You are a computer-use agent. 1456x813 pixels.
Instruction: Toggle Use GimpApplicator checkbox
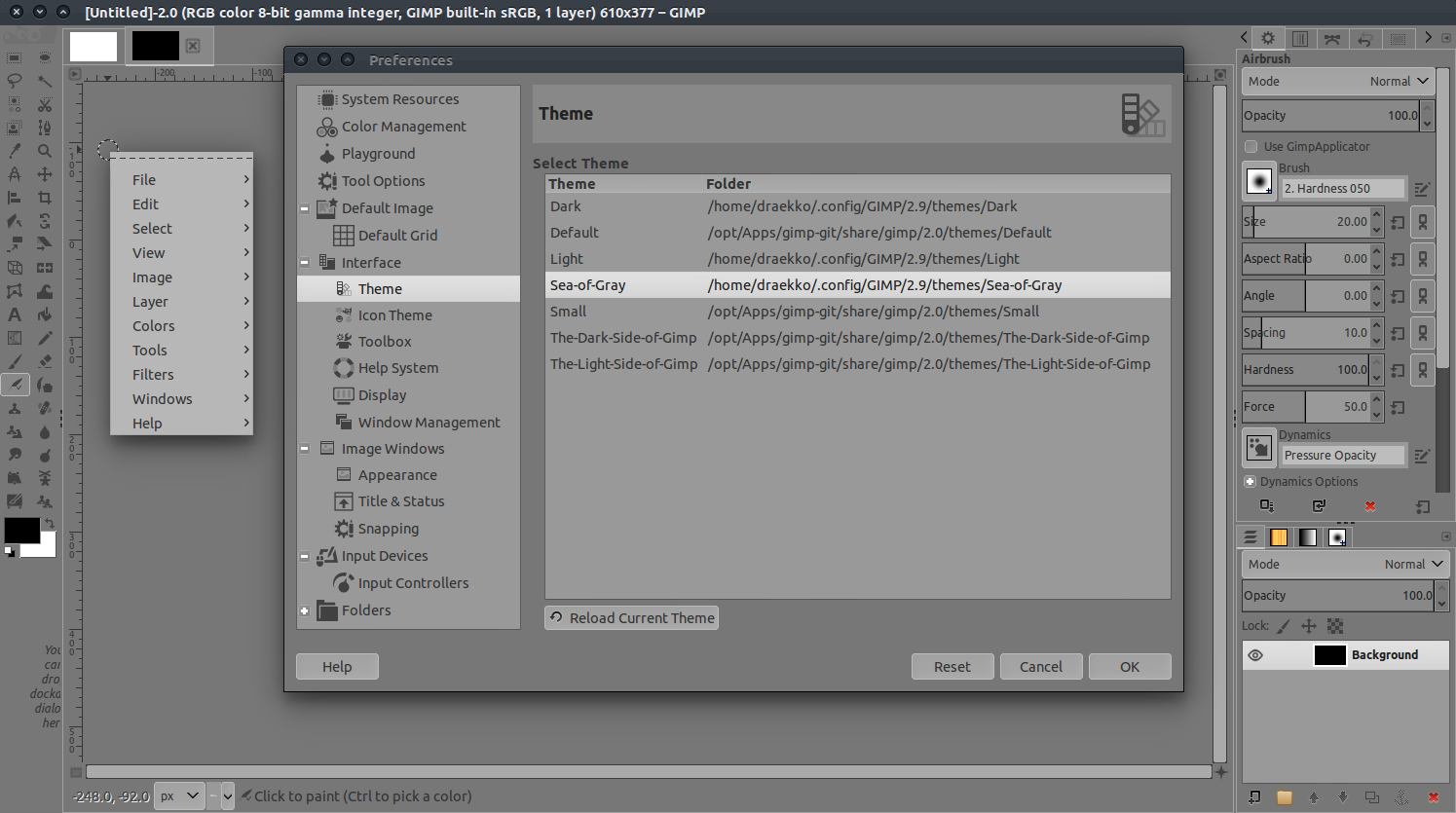coord(1251,147)
